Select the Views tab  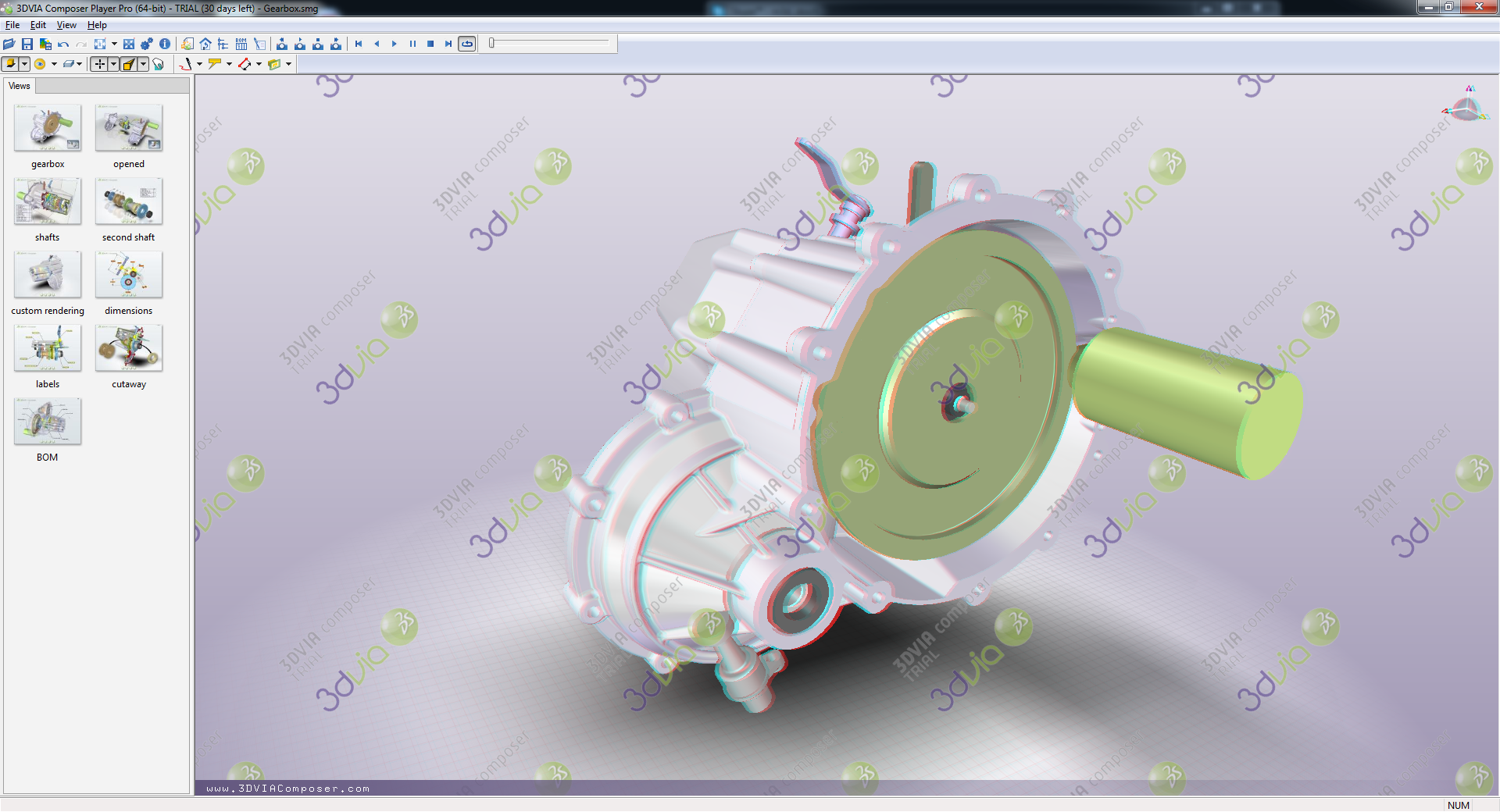pyautogui.click(x=20, y=86)
